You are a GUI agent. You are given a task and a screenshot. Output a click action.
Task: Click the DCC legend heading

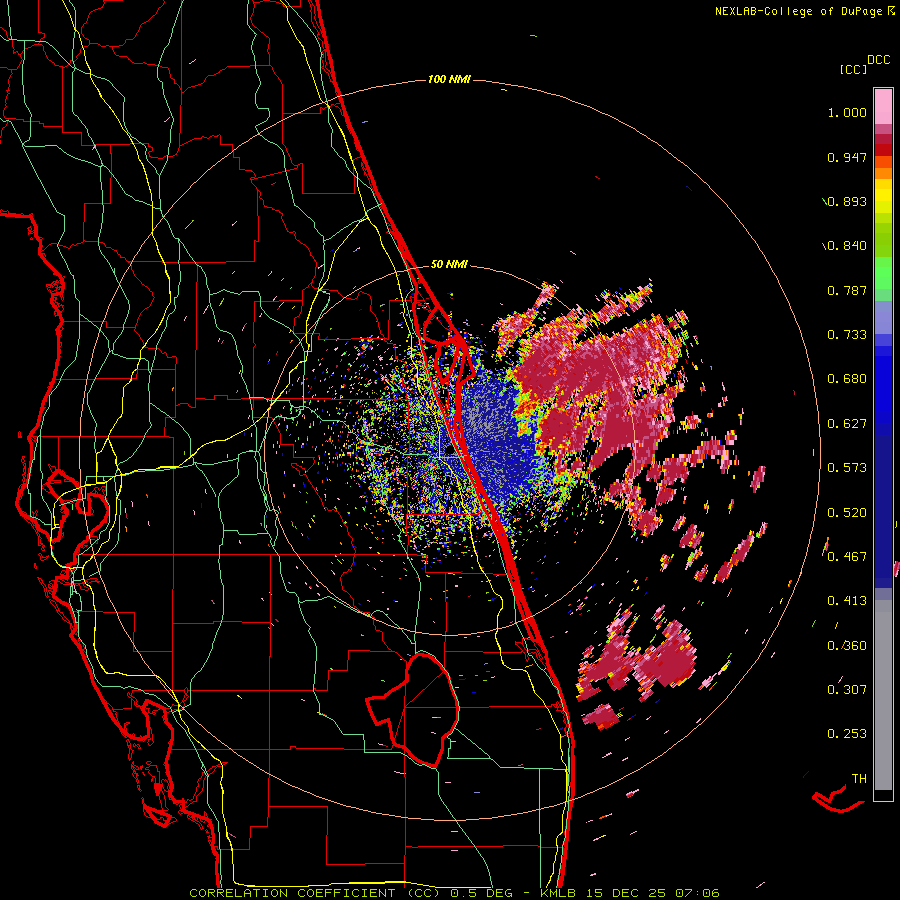[x=878, y=60]
